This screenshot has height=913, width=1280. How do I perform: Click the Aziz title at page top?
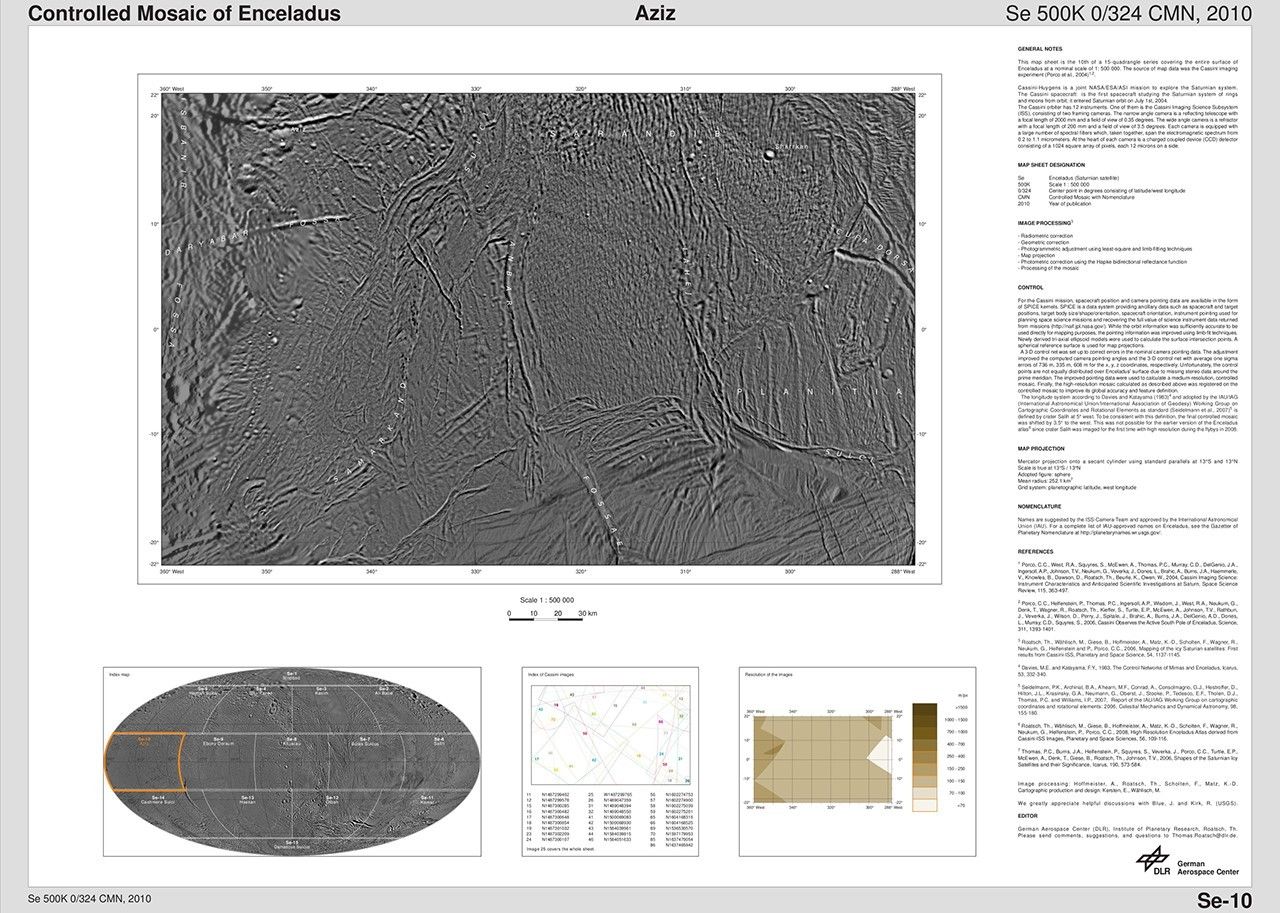(x=655, y=13)
